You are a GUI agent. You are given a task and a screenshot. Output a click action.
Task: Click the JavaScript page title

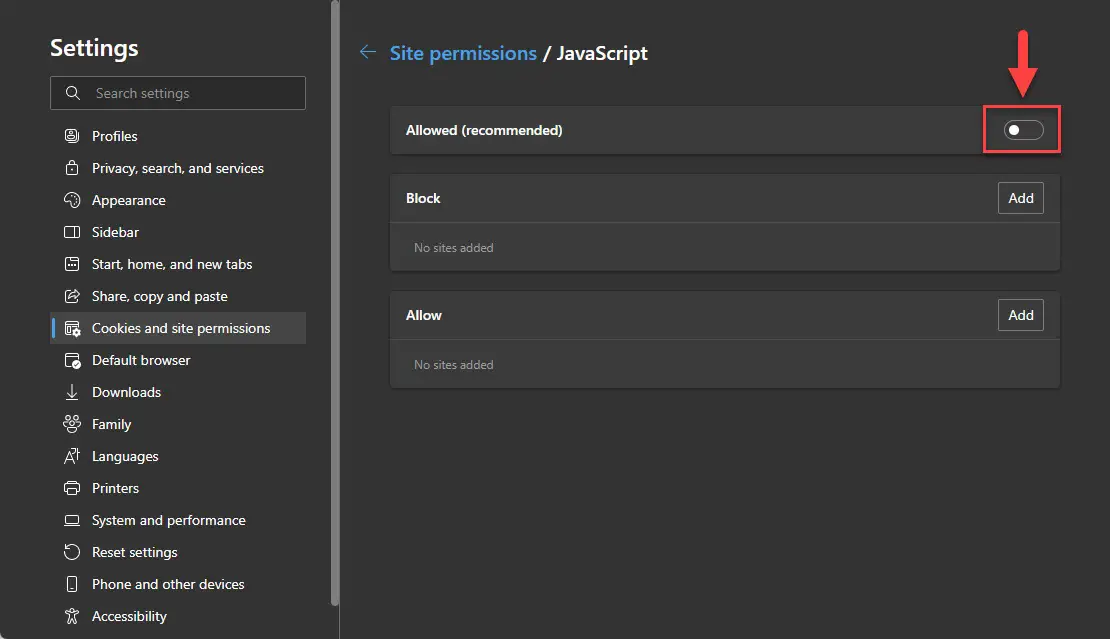coord(602,53)
